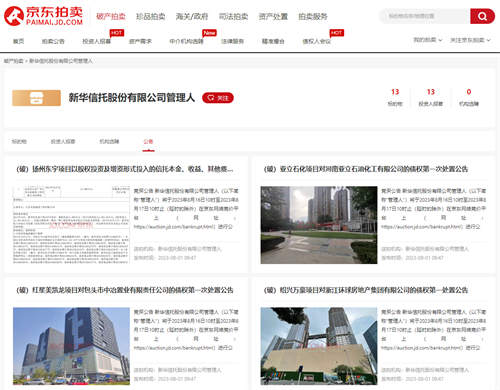500x390 pixels.
Task: Click the red search magnifier button
Action: 482,16
